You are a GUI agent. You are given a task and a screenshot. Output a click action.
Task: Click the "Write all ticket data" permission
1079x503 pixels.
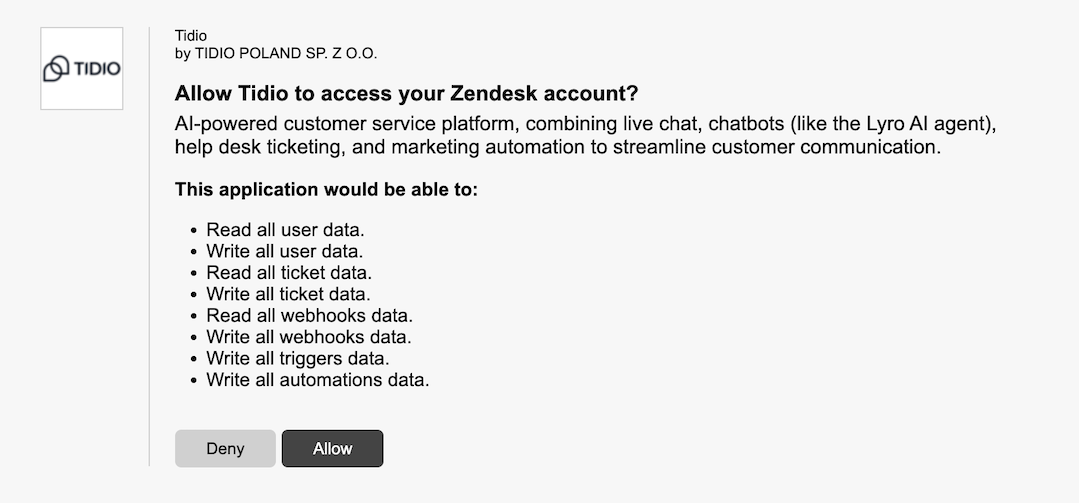[x=289, y=294]
